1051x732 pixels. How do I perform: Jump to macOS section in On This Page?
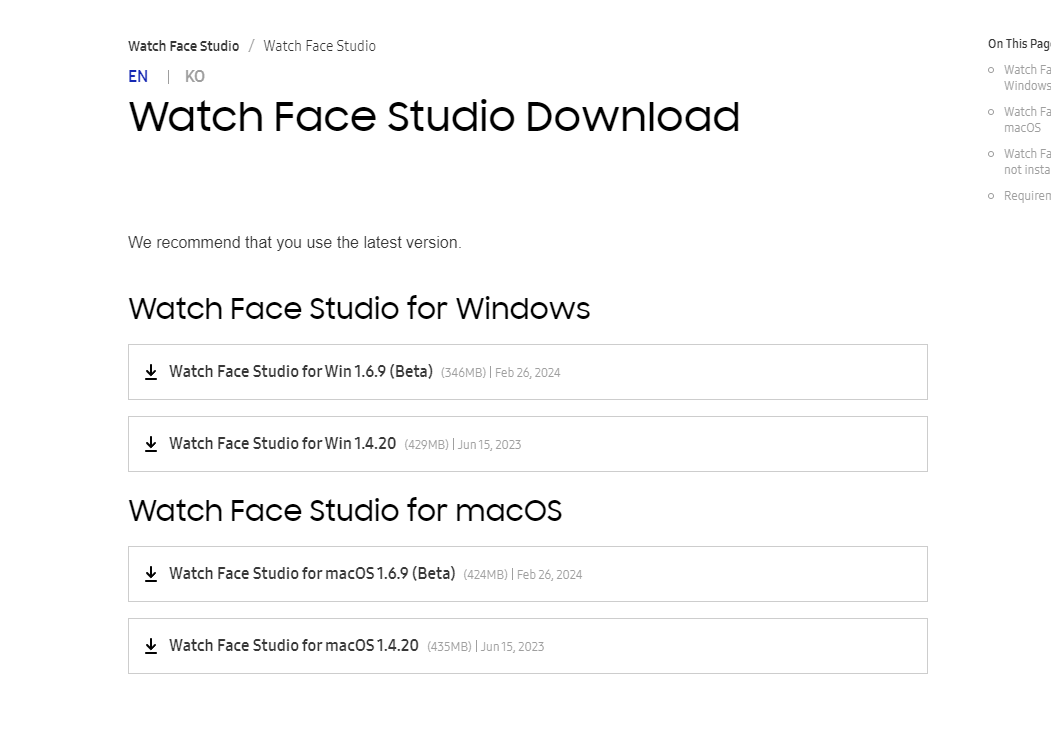1027,119
